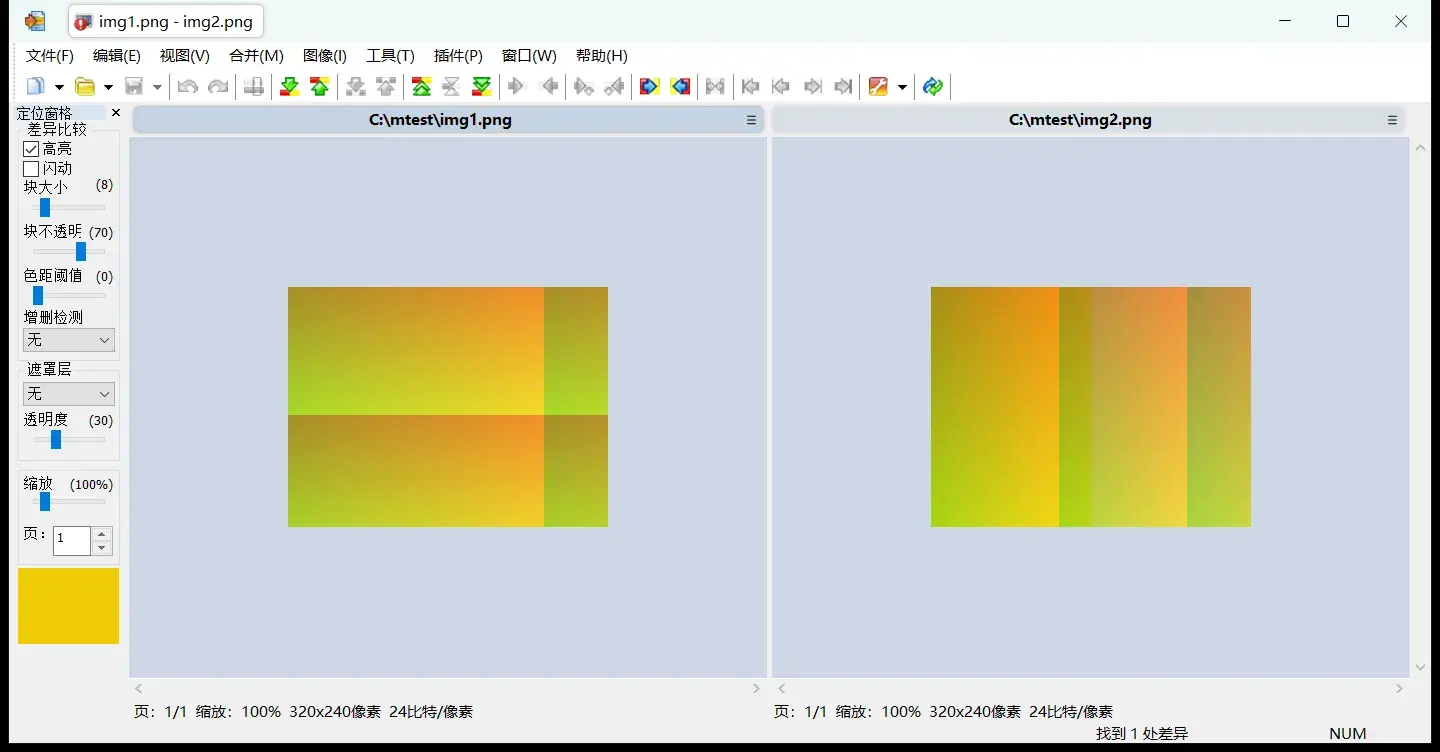Open the img1.png pane header menu icon
This screenshot has width=1440, height=752.
751,120
